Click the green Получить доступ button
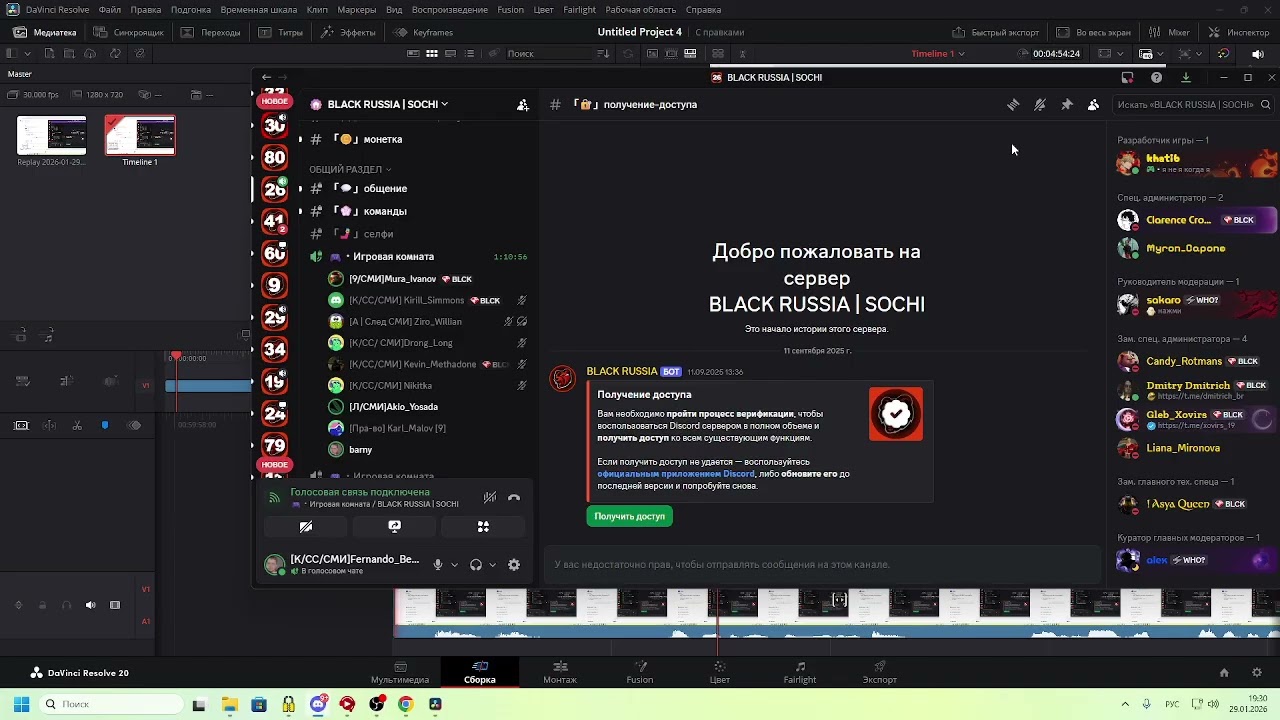The width and height of the screenshot is (1280, 720). pos(629,516)
